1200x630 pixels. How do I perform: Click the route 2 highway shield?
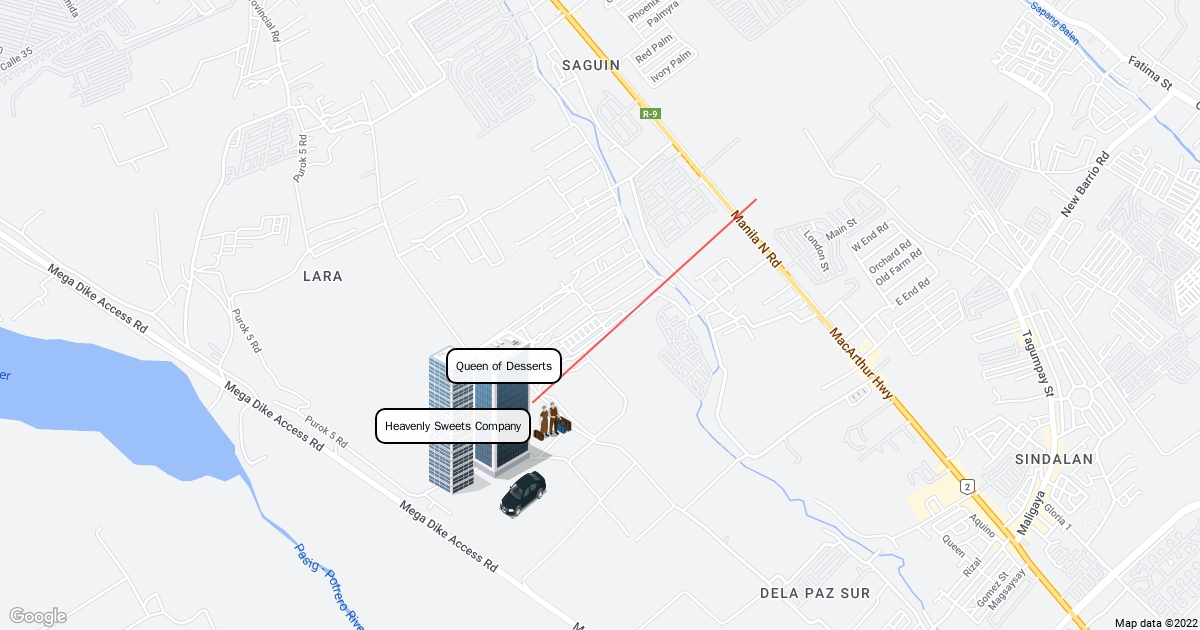coord(968,486)
